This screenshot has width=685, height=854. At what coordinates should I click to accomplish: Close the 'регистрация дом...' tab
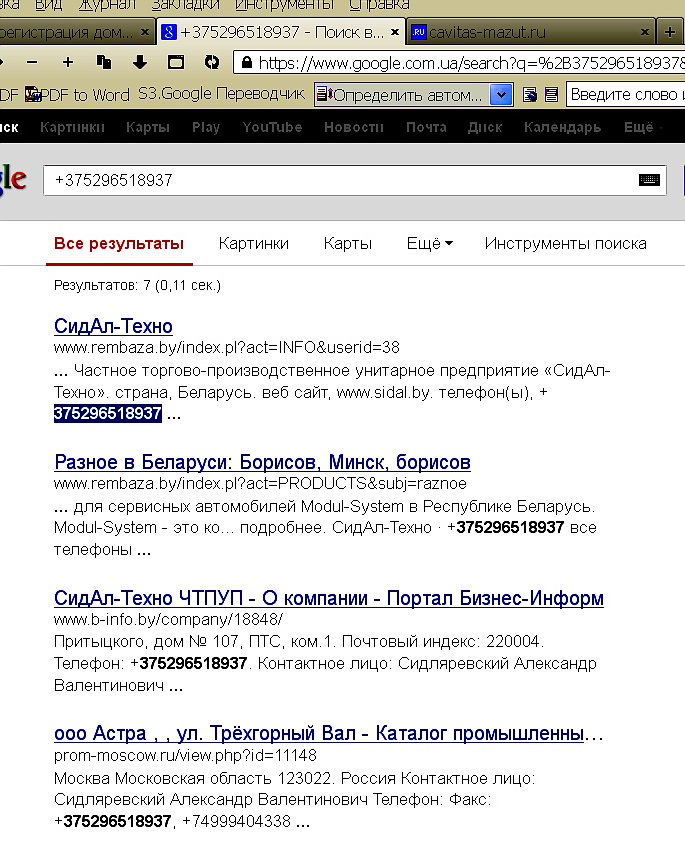pyautogui.click(x=144, y=32)
